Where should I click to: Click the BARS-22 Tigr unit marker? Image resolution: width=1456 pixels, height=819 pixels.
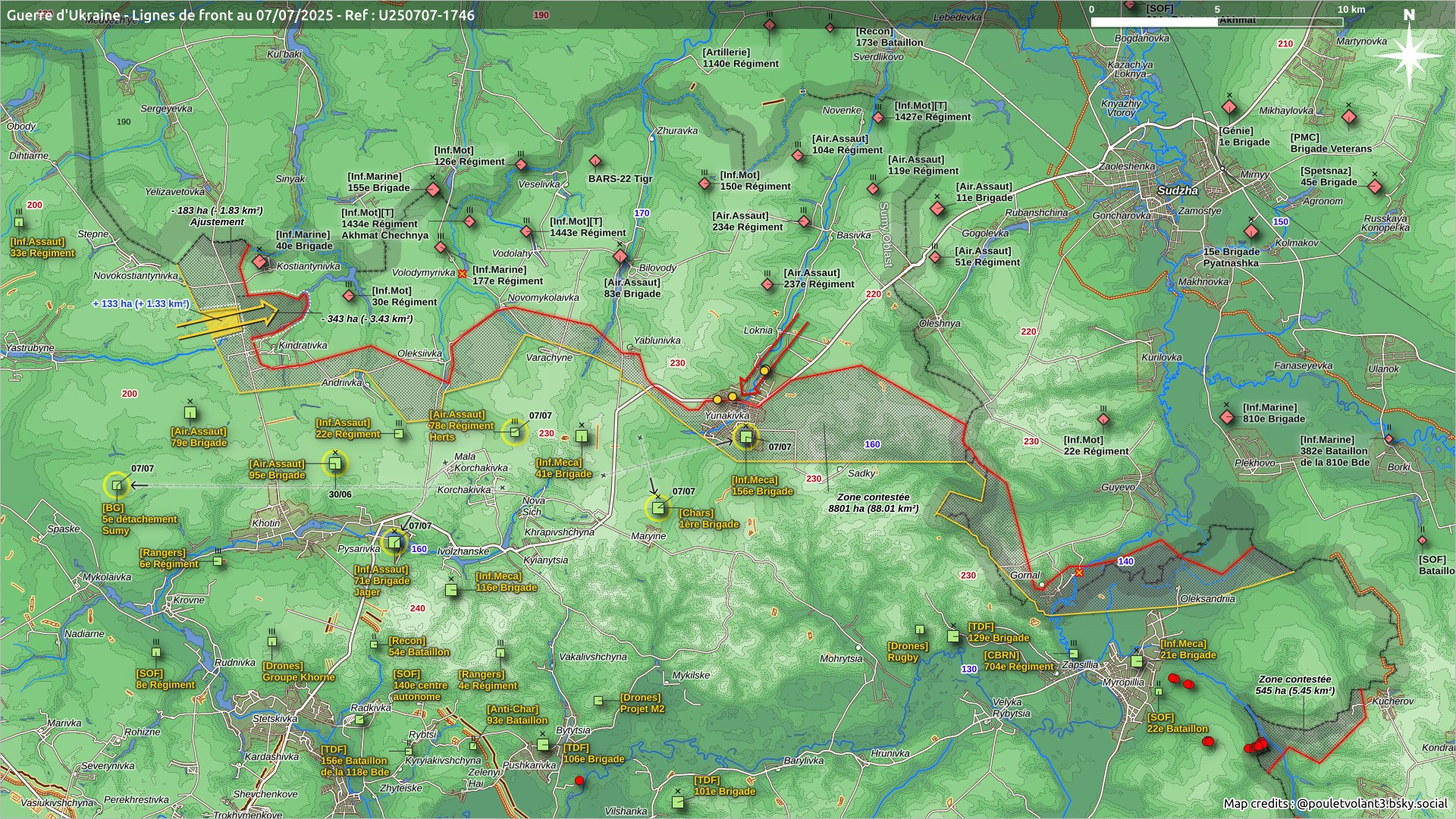tap(596, 162)
